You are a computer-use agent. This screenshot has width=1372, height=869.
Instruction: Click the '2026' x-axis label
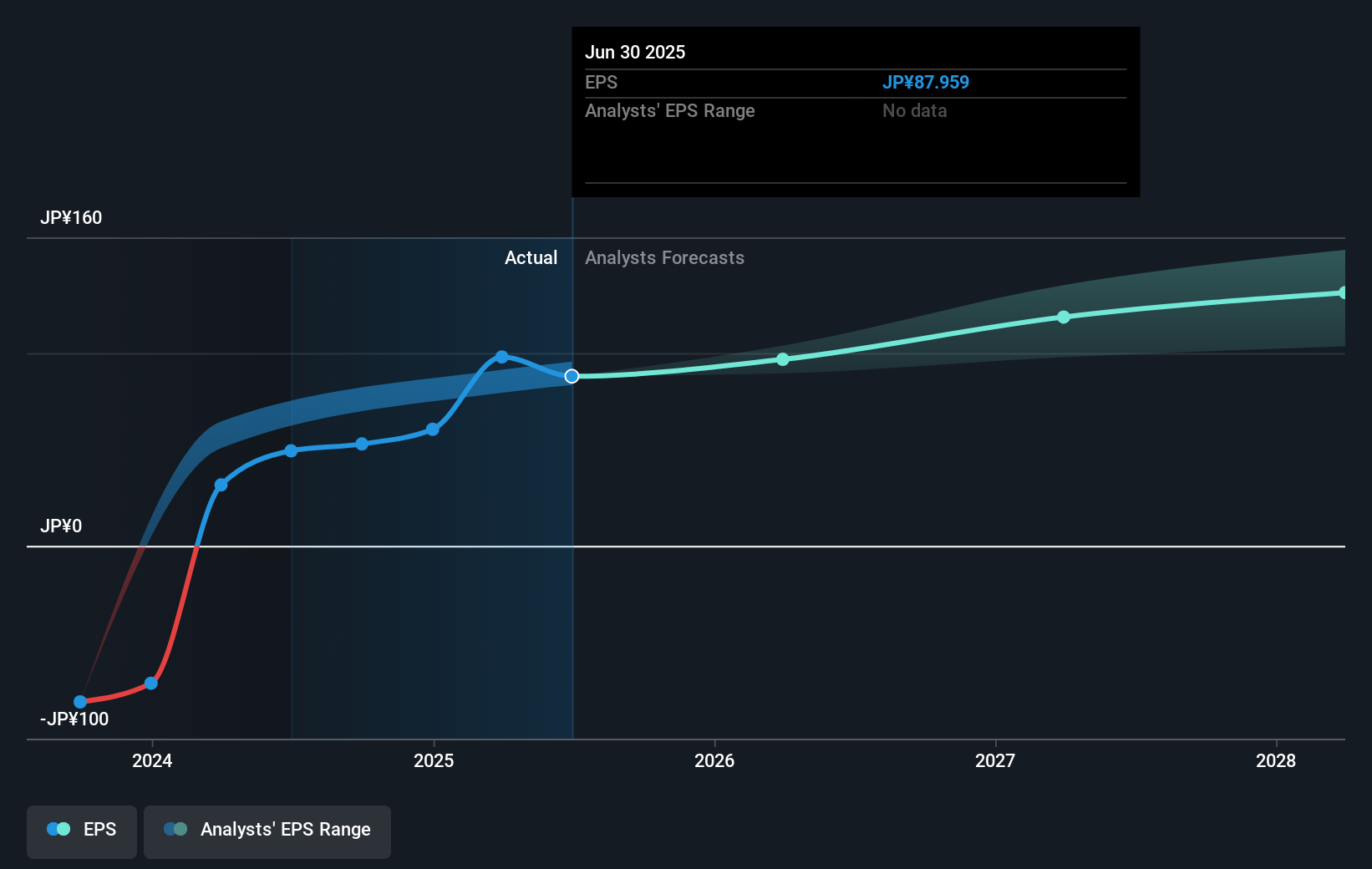pos(714,760)
